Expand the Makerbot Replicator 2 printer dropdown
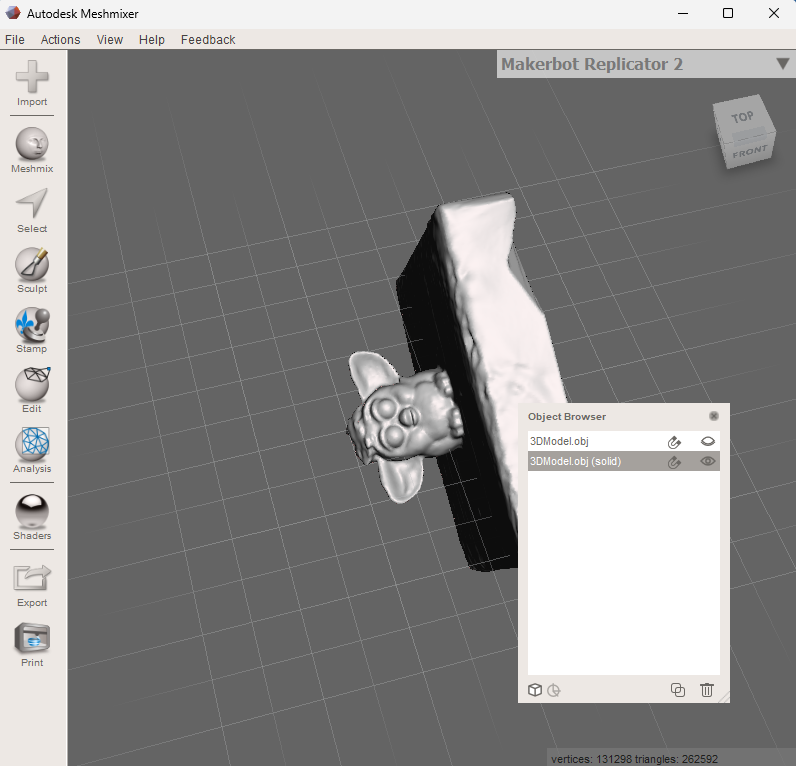The height and width of the screenshot is (766, 796). (x=782, y=64)
